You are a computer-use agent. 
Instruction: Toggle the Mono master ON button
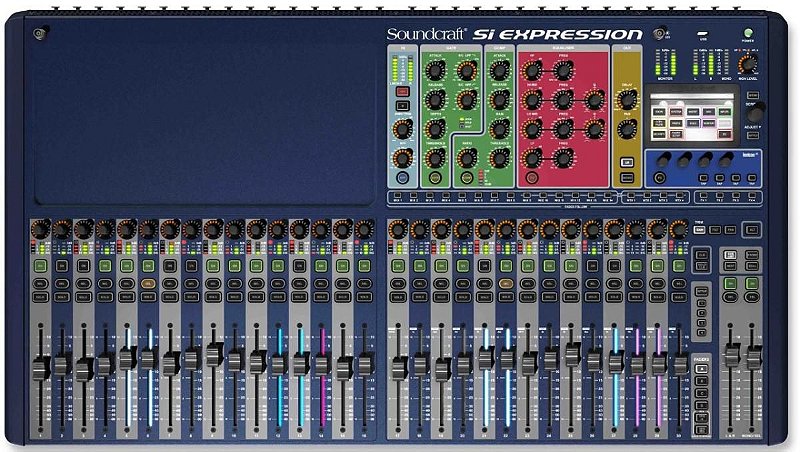[752, 283]
